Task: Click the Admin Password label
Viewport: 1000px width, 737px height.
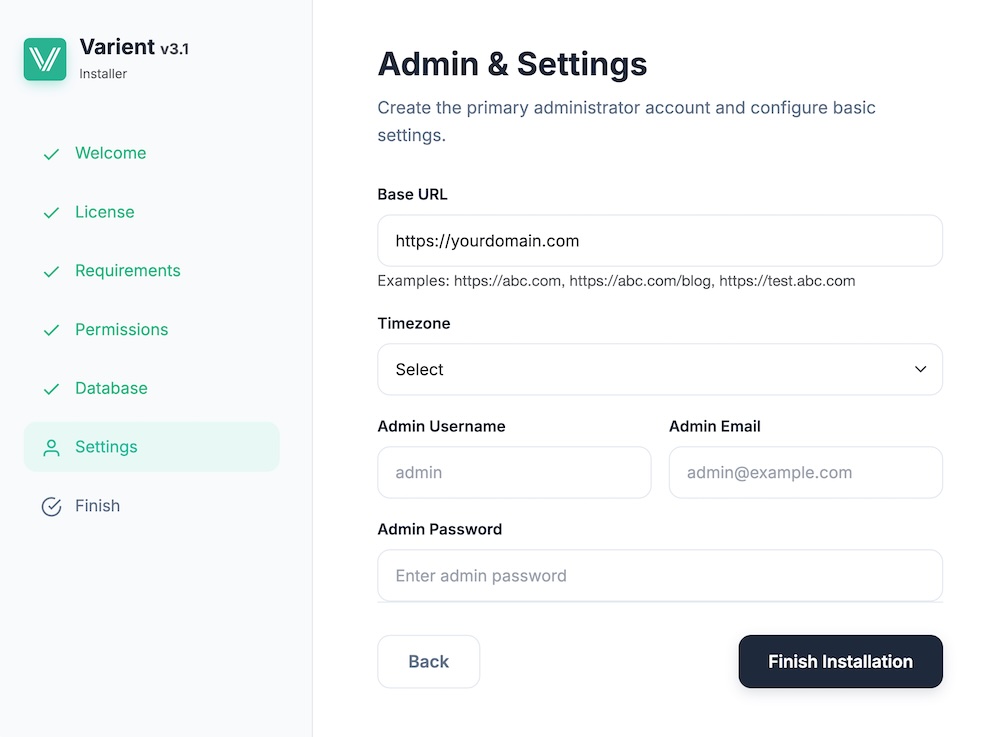Action: pos(439,529)
